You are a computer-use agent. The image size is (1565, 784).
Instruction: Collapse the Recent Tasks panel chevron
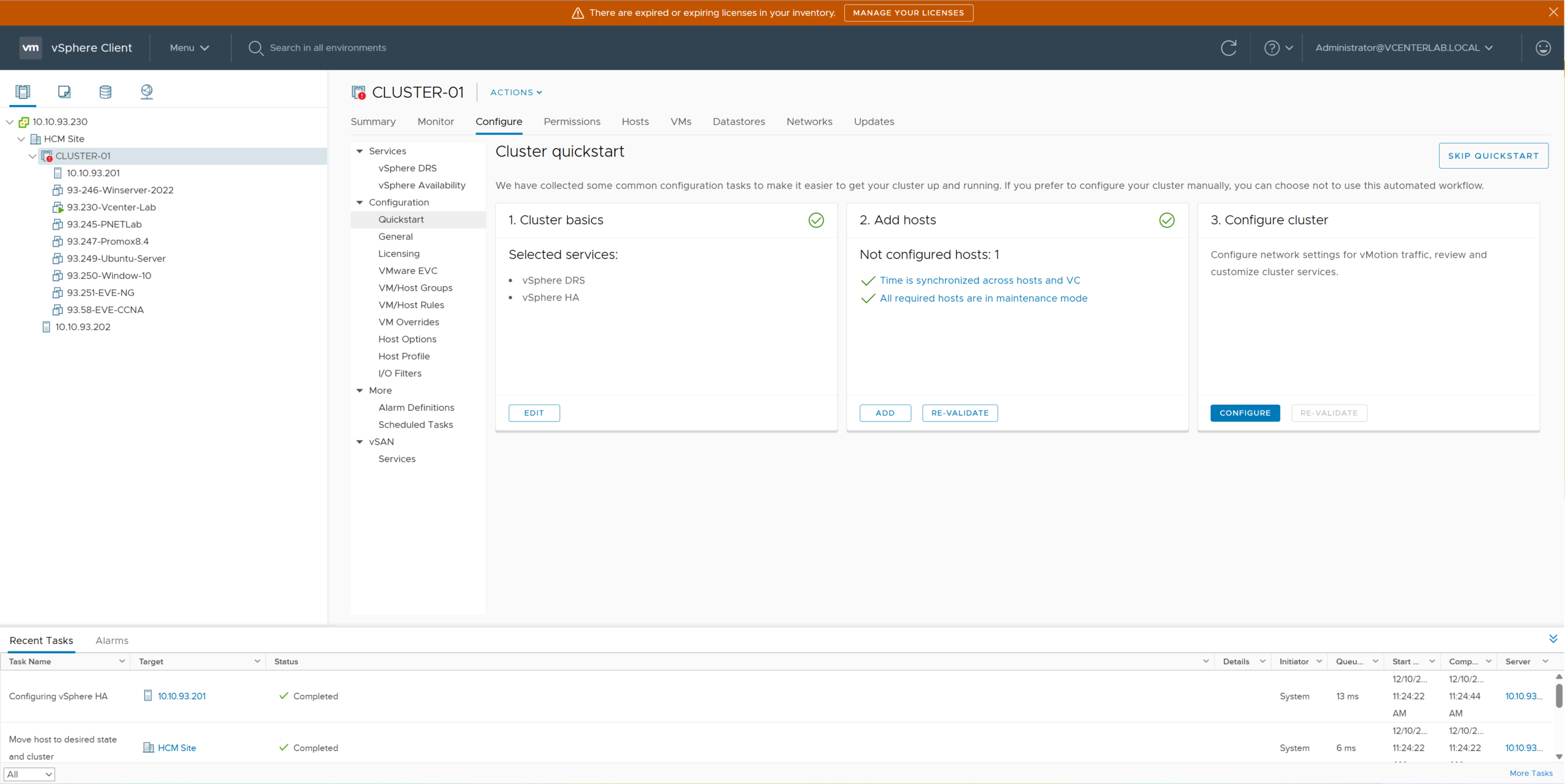coord(1553,639)
